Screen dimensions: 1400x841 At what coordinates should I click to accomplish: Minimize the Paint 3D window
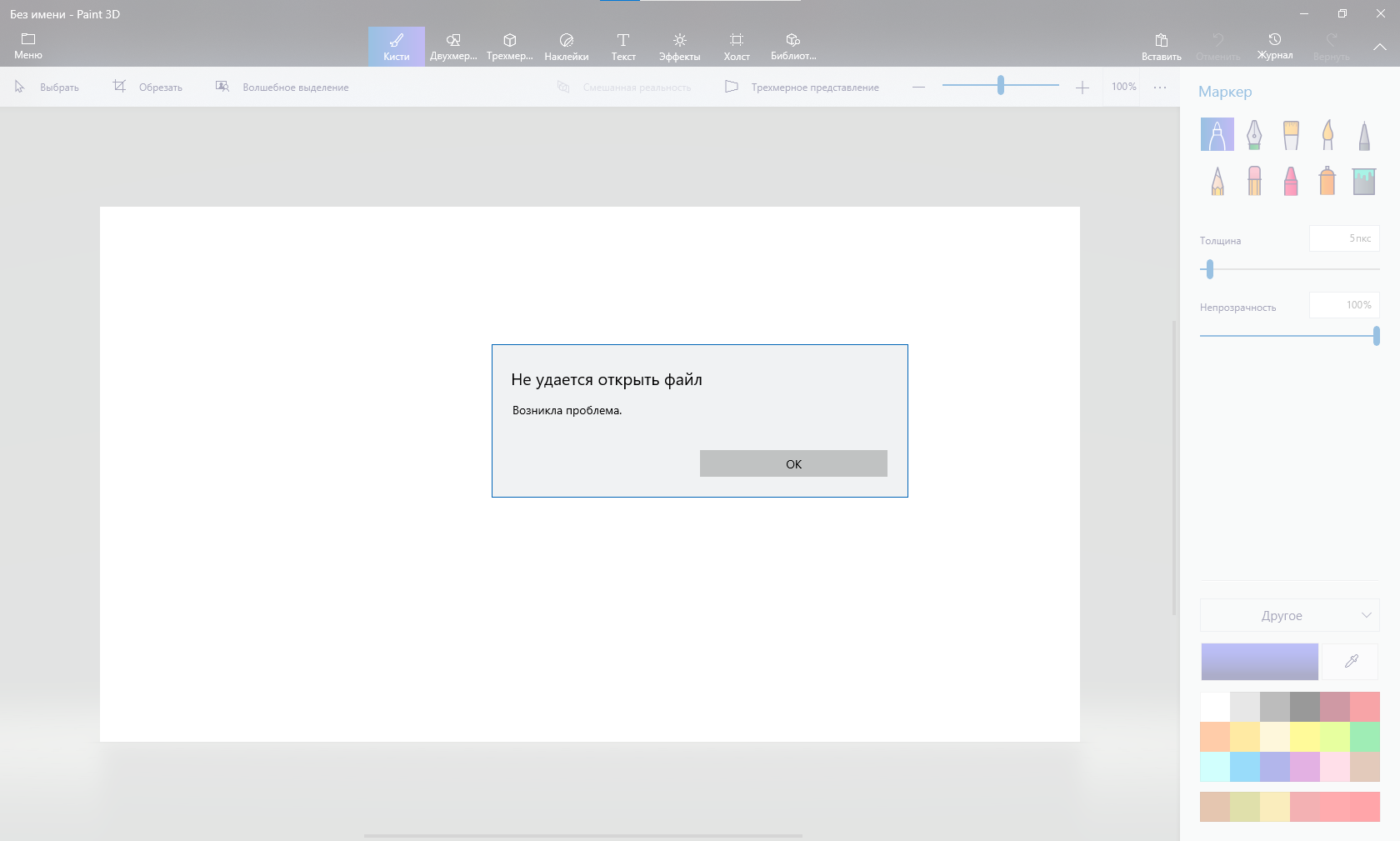(1304, 13)
